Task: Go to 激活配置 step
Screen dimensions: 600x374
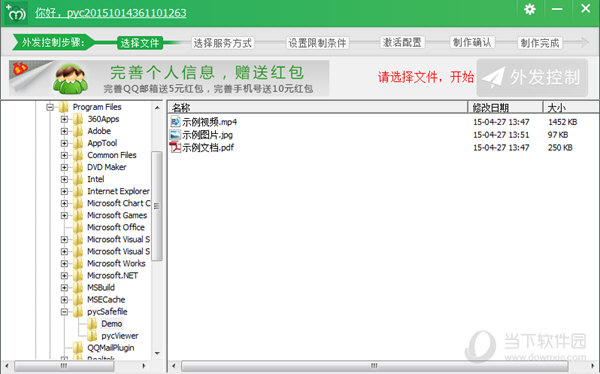Action: pos(402,42)
